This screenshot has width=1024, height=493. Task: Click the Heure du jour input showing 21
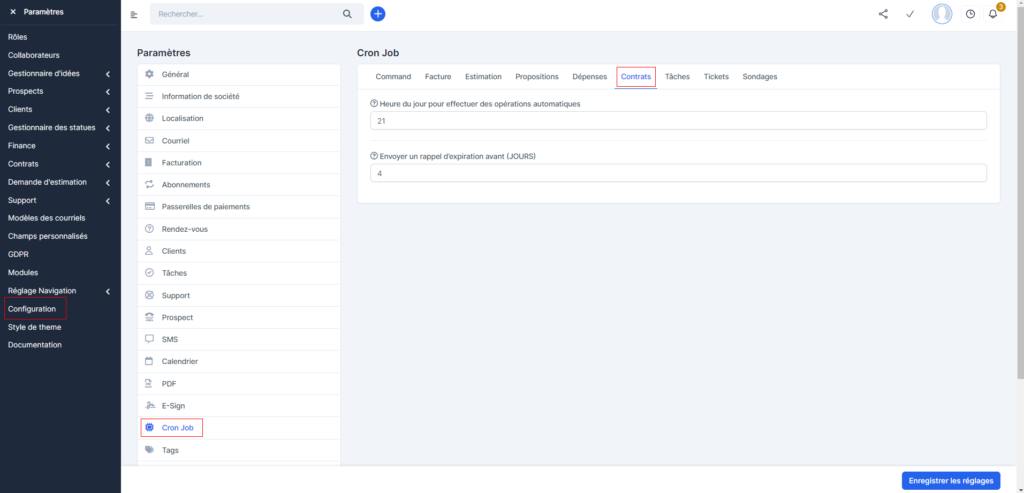pos(678,121)
